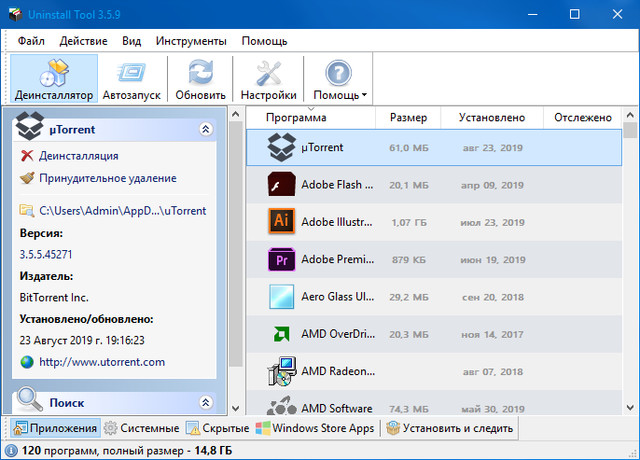This screenshot has height=460, width=640.
Task: Select the Adobe Flash program entry
Action: click(x=336, y=185)
